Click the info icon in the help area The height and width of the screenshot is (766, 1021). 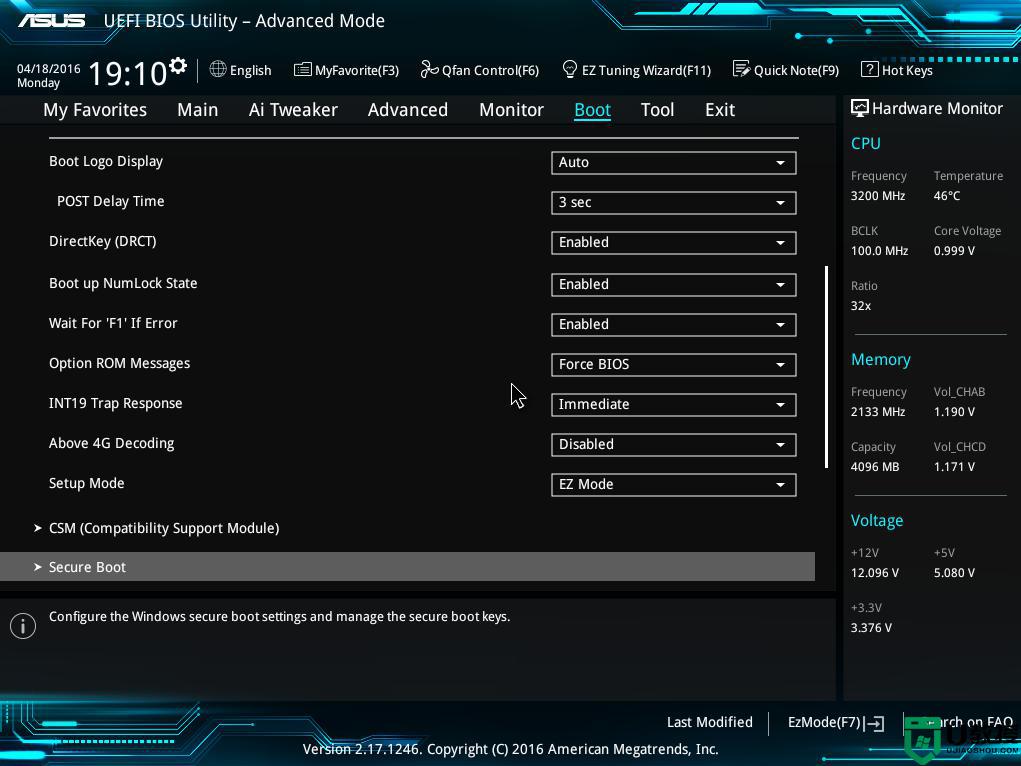click(22, 626)
